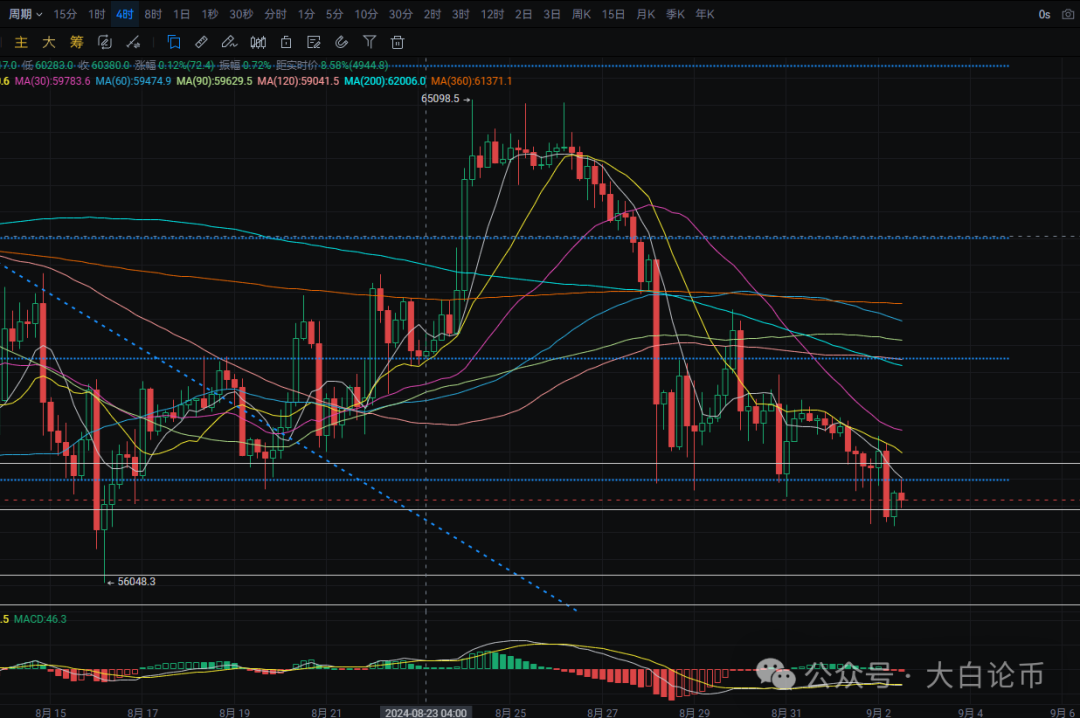Switch to the 8时 timeframe
1080x718 pixels.
click(153, 14)
